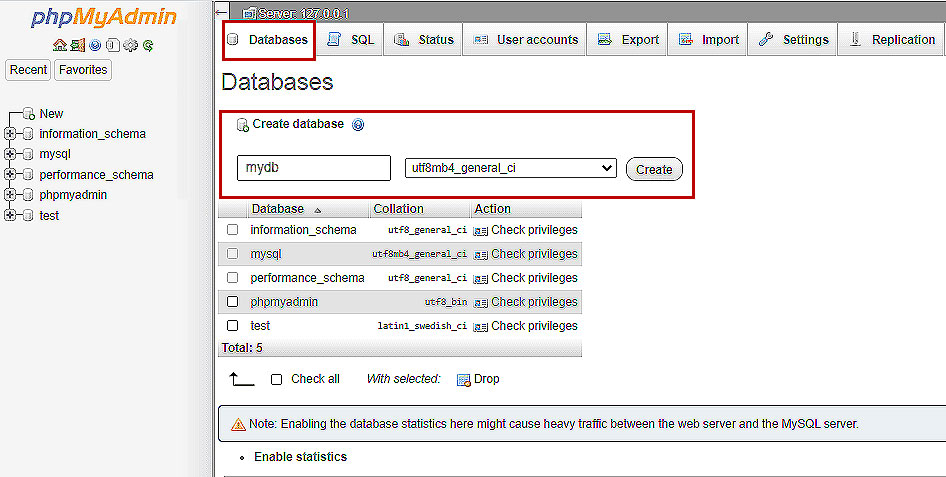This screenshot has height=477, width=946.
Task: Click Check privileges link for mysql
Action: [x=534, y=254]
